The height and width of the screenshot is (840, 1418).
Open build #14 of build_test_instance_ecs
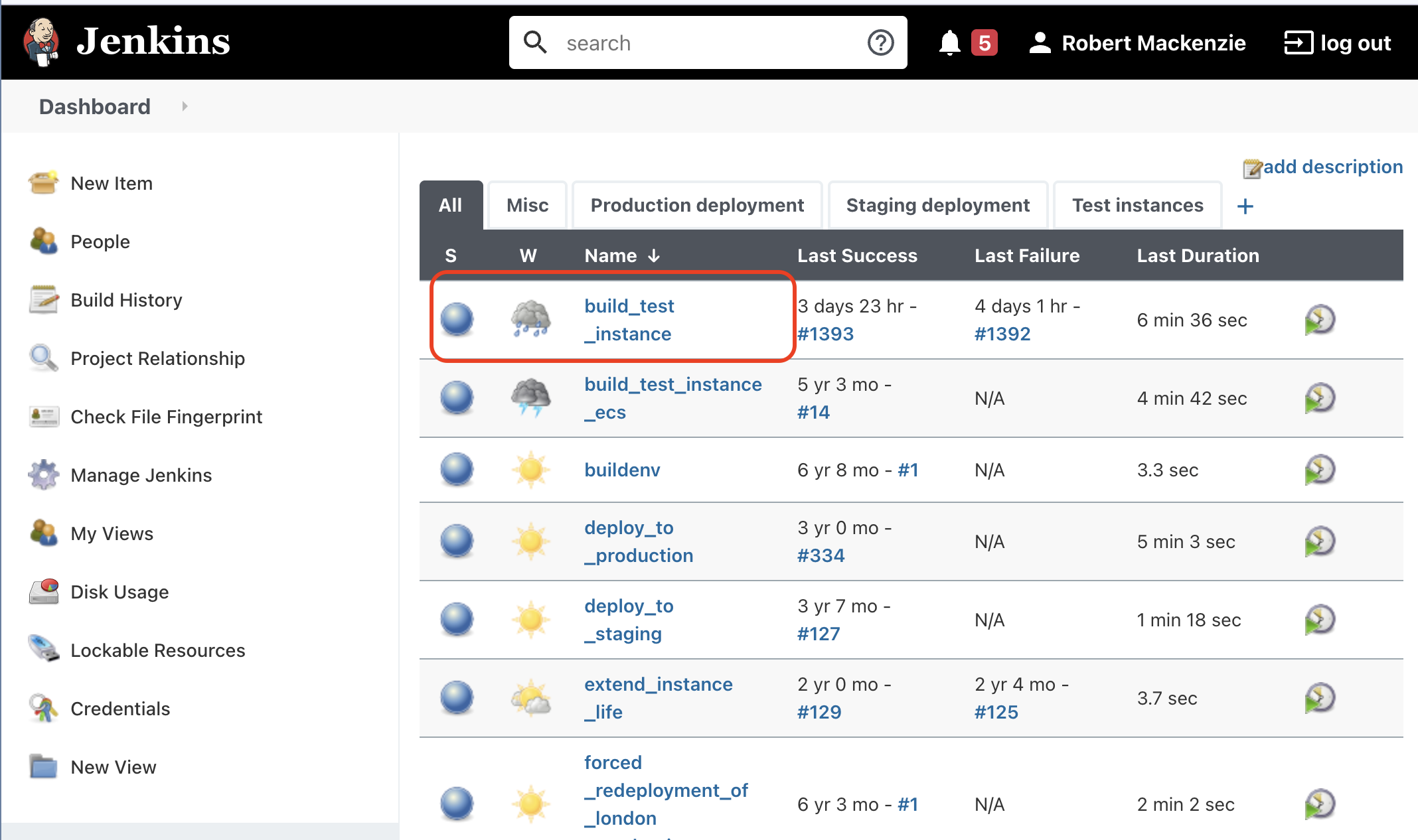coord(813,412)
